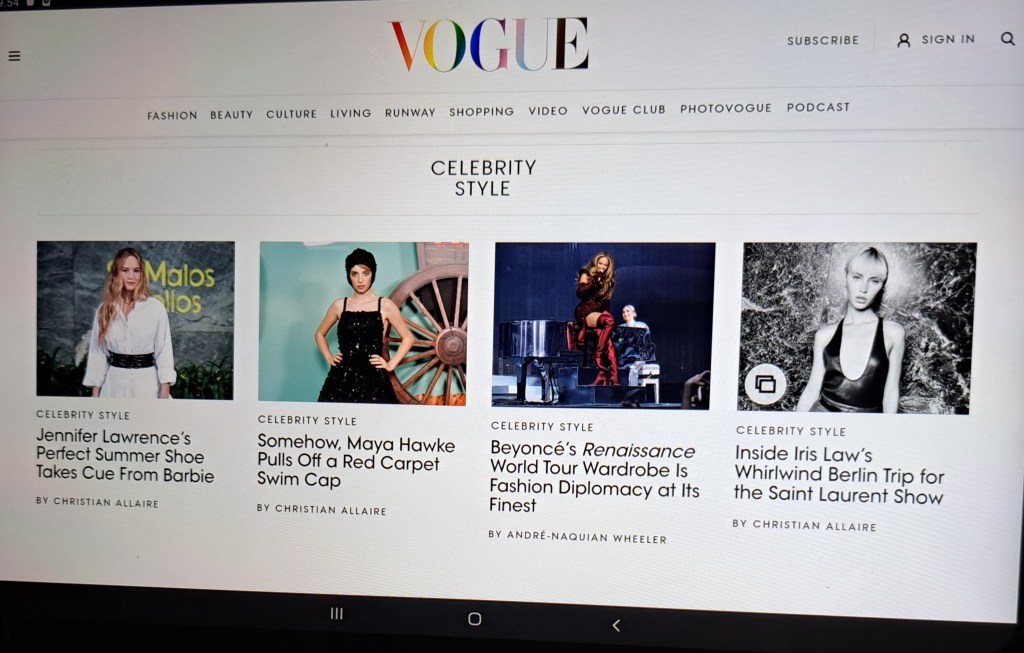Open the Beyoncé piano stage thumbnail
The height and width of the screenshot is (653, 1024).
(x=603, y=326)
